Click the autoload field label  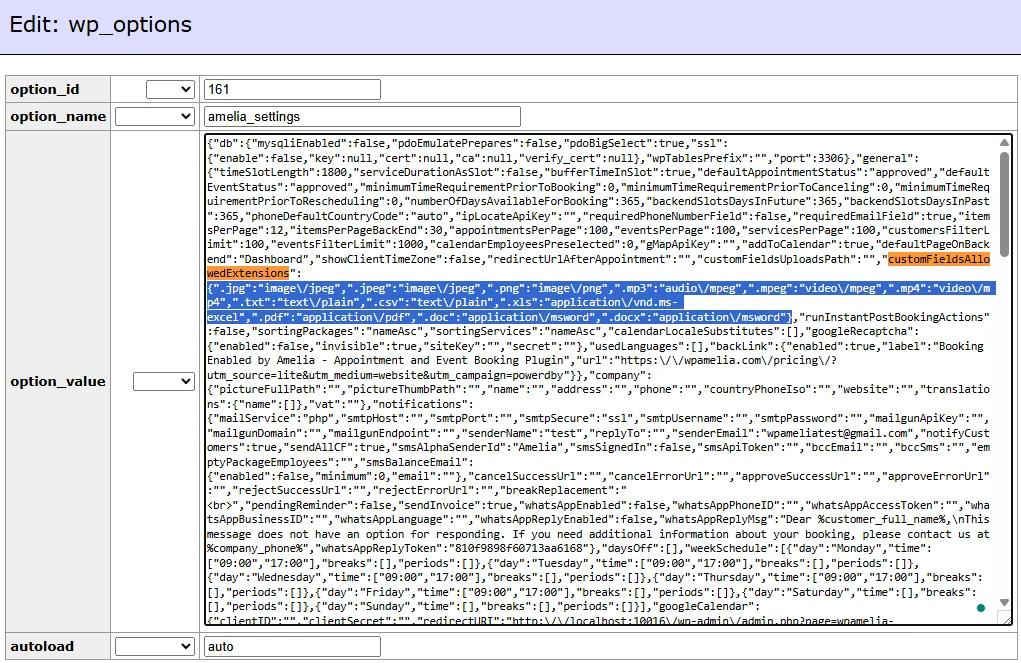click(42, 647)
